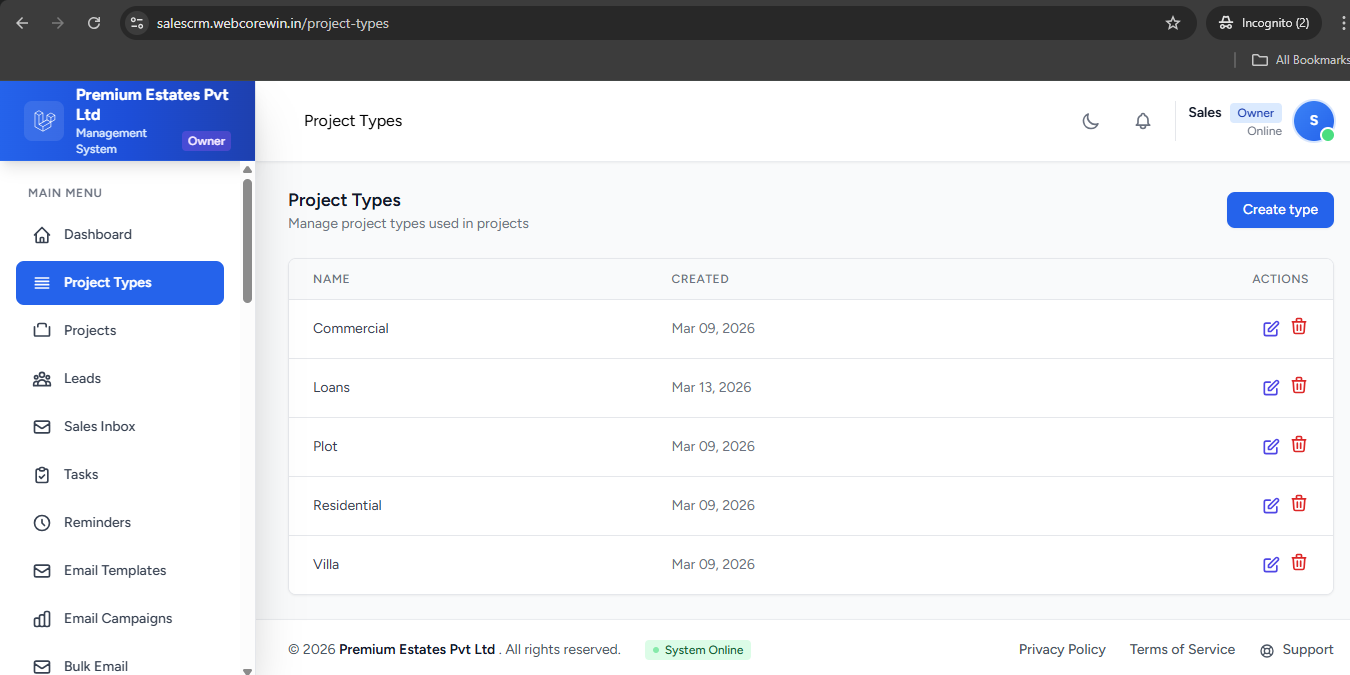The image size is (1350, 675).
Task: Open the Sales Inbox section
Action: pyautogui.click(x=97, y=426)
